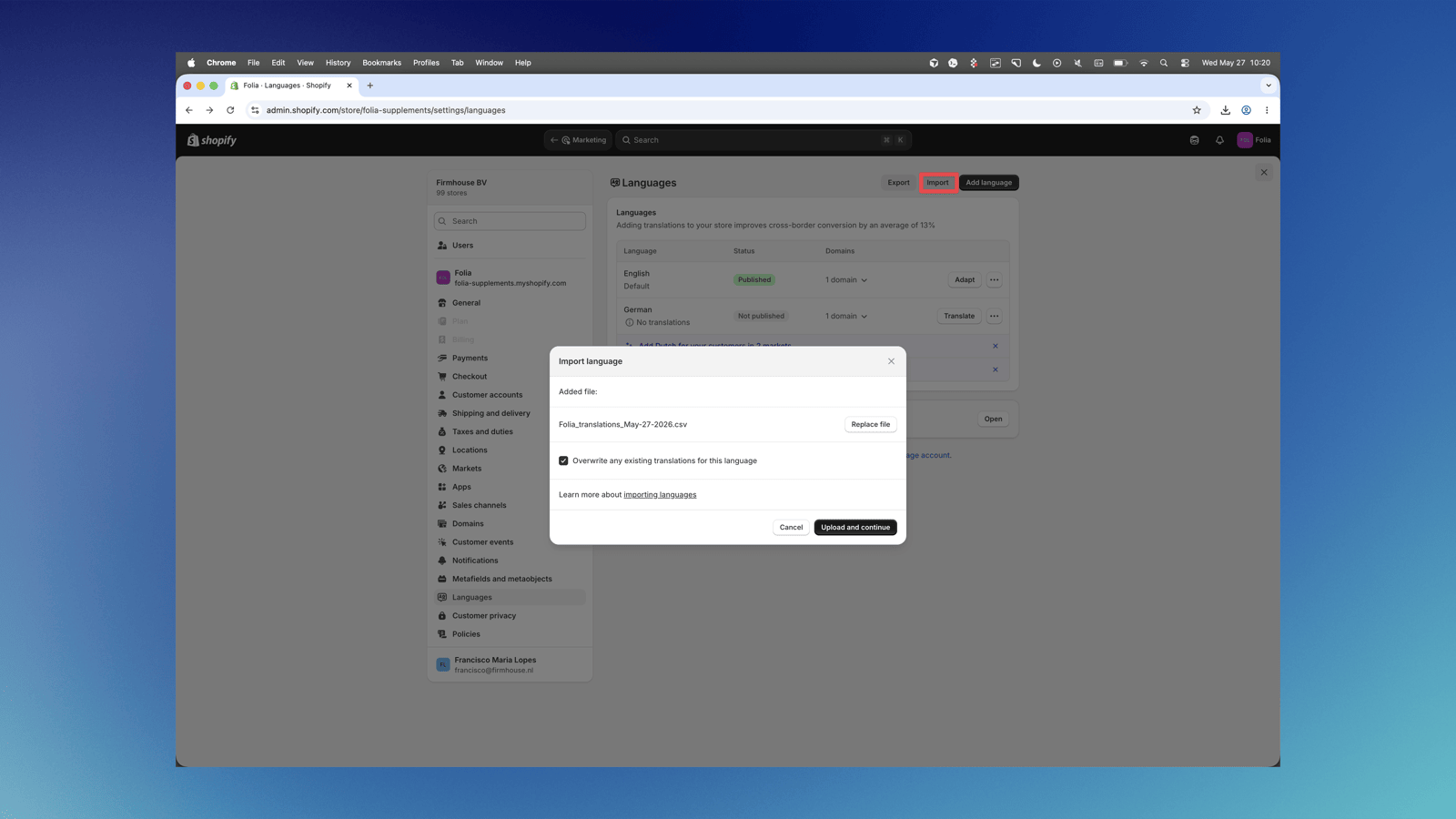
Task: Click the address bar URL
Action: point(386,110)
